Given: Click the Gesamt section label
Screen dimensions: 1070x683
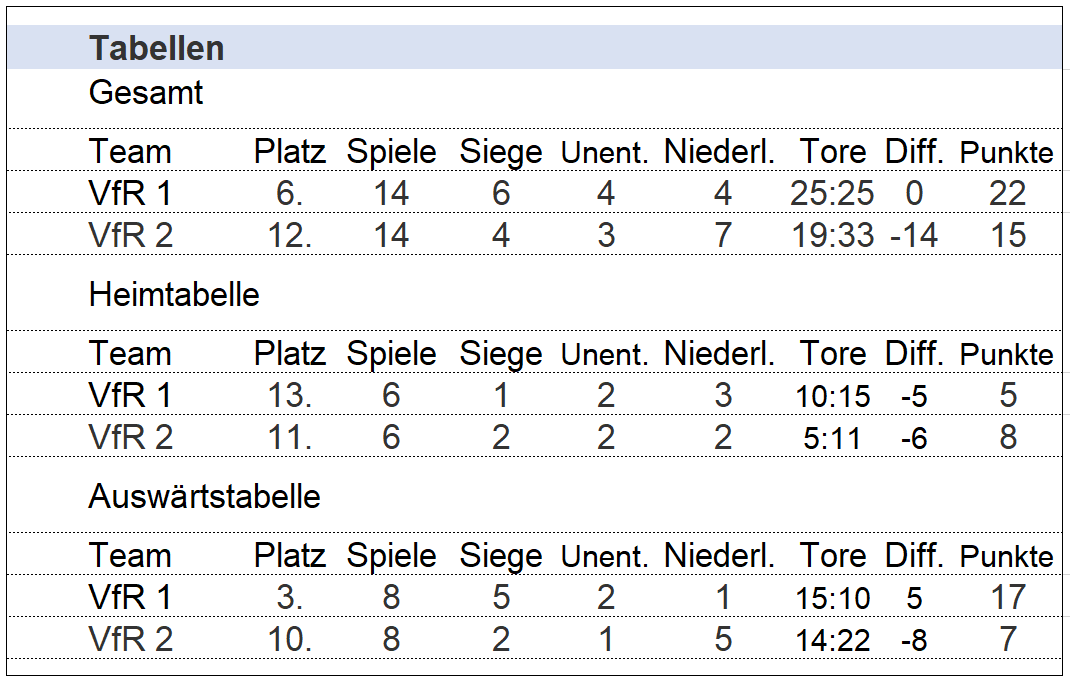Looking at the screenshot, I should click(146, 92).
